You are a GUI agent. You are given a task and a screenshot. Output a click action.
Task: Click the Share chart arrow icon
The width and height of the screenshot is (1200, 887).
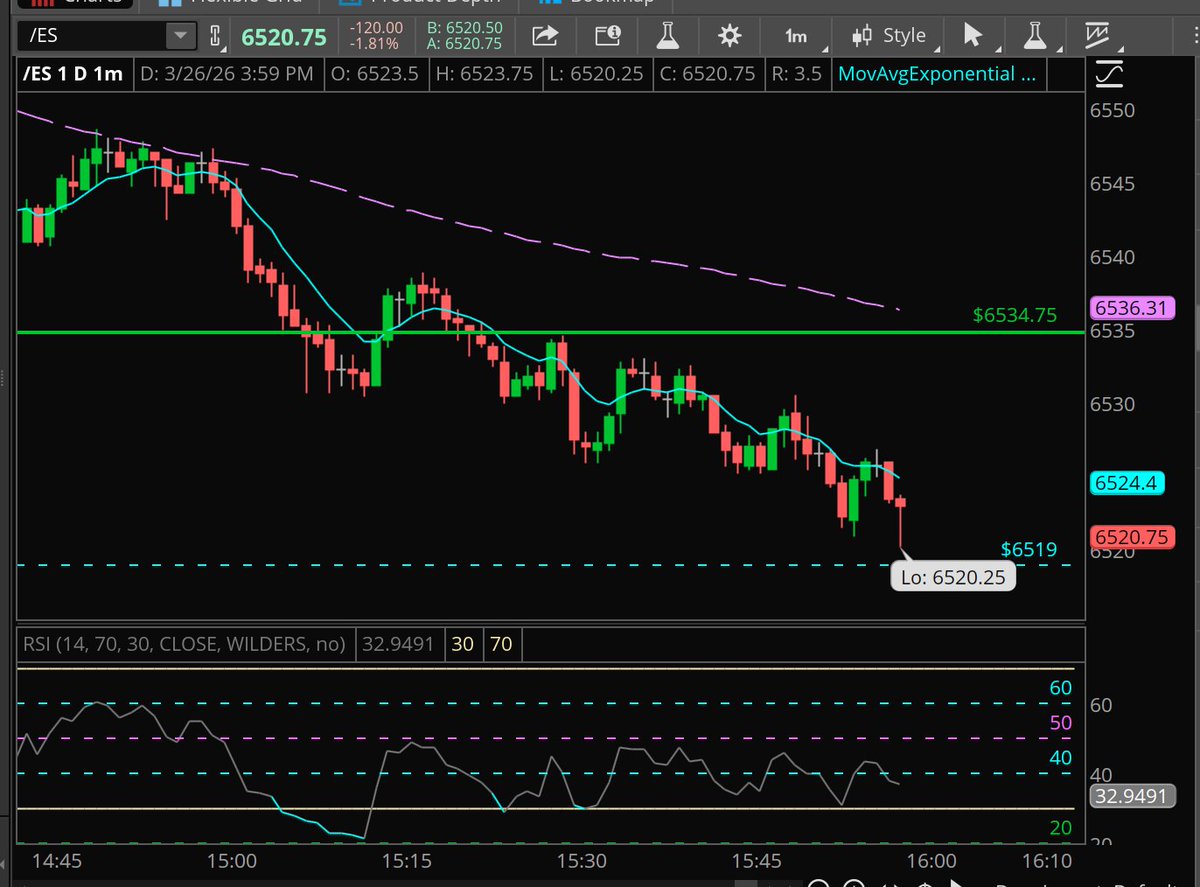click(x=545, y=36)
